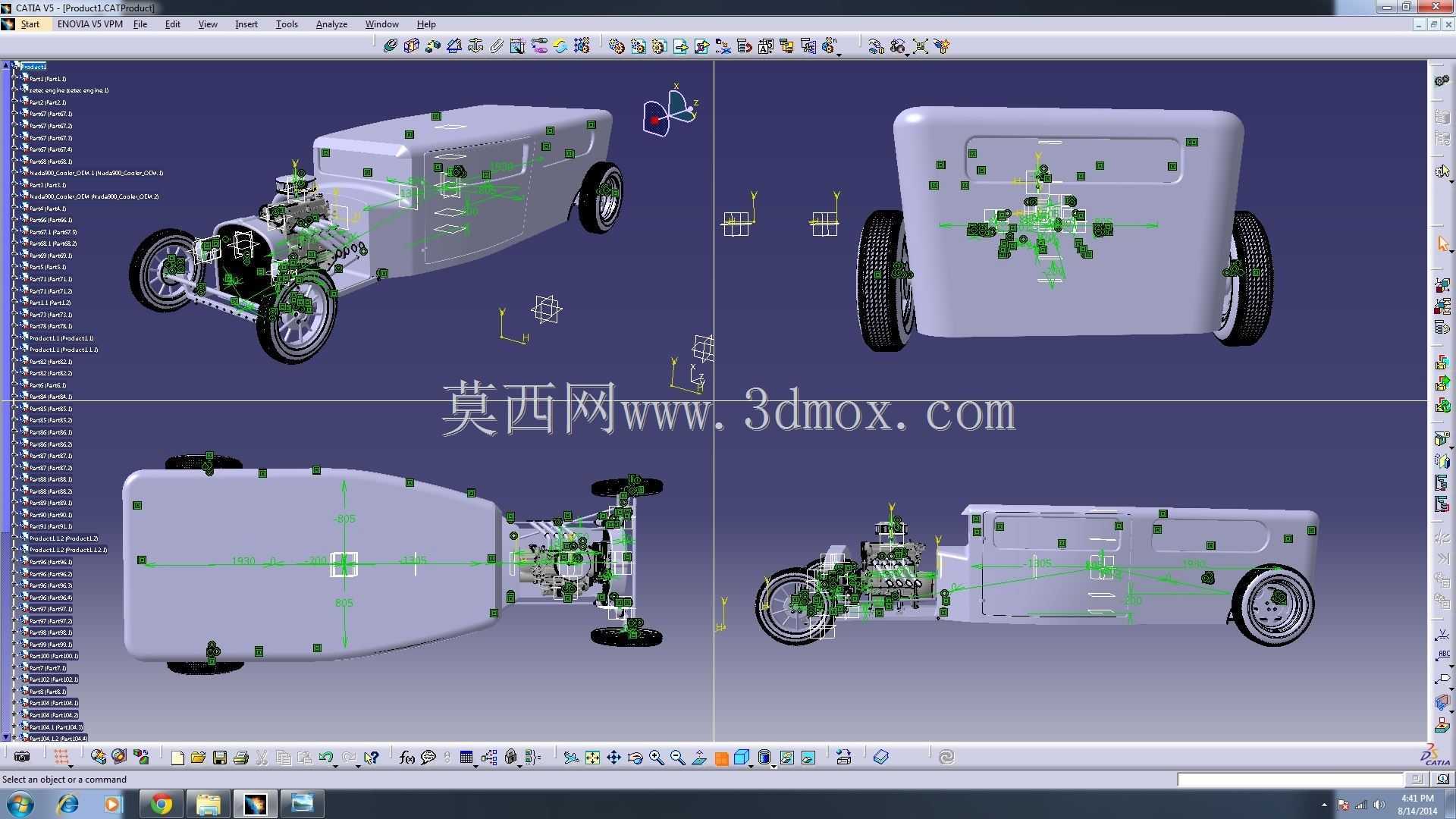Open the Windows Start button
This screenshot has height=819, width=1456.
click(20, 804)
